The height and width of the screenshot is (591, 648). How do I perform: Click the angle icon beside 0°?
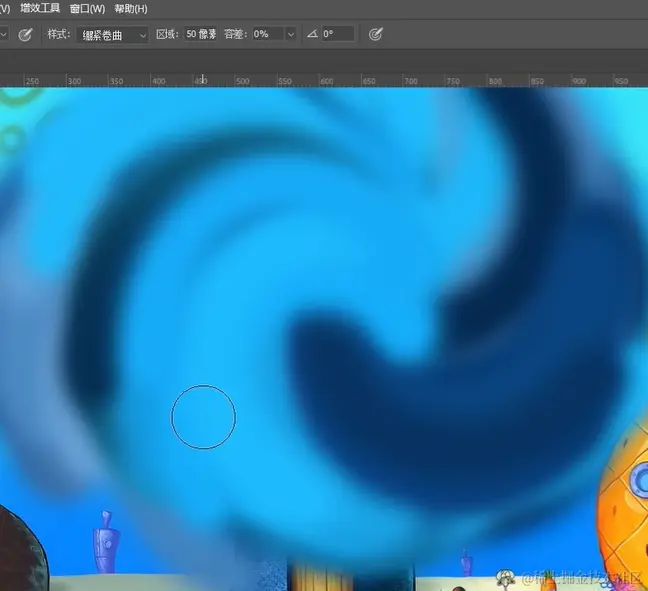(312, 34)
